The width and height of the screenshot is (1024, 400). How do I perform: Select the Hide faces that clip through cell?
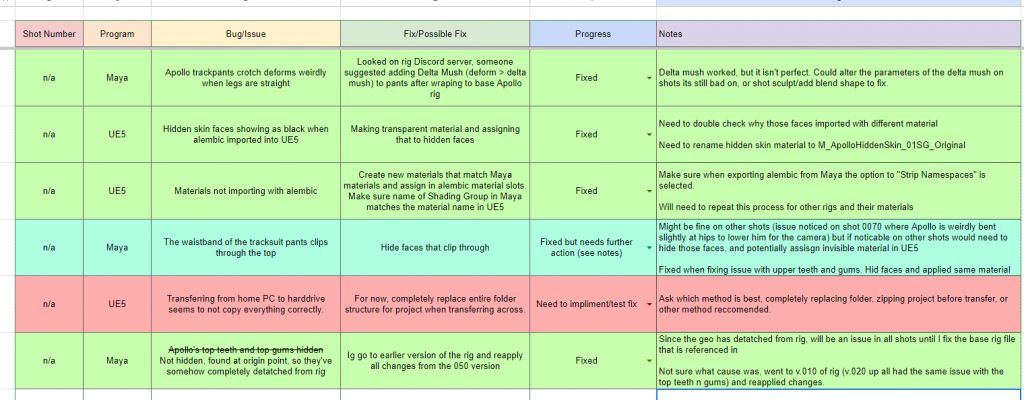435,248
